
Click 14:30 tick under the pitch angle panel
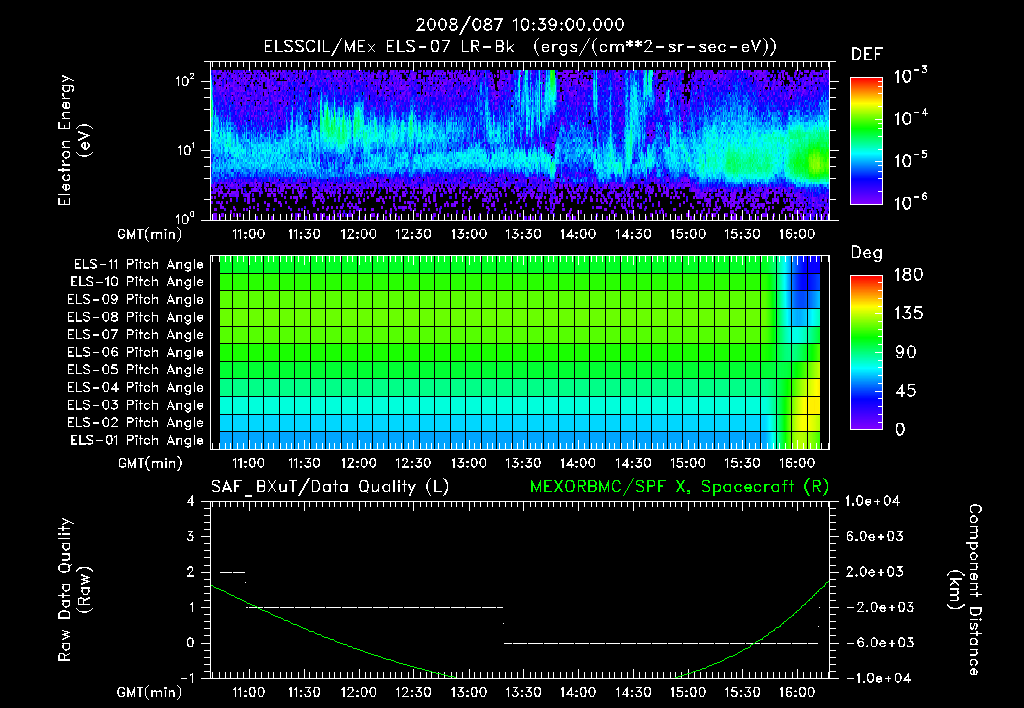[633, 463]
